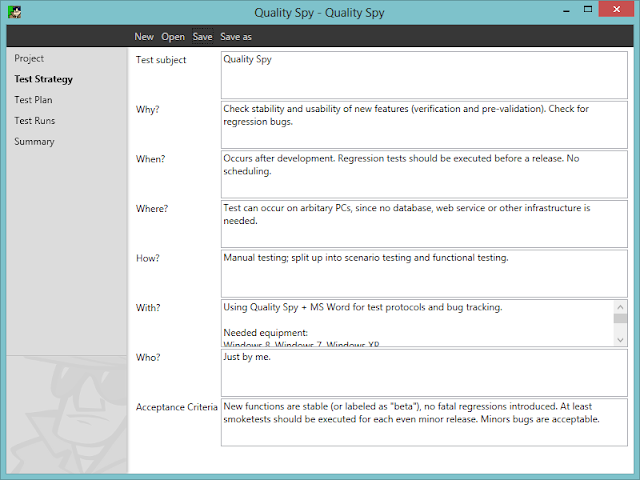The height and width of the screenshot is (480, 640).
Task: Focus the Who? text box
Action: coord(424,373)
